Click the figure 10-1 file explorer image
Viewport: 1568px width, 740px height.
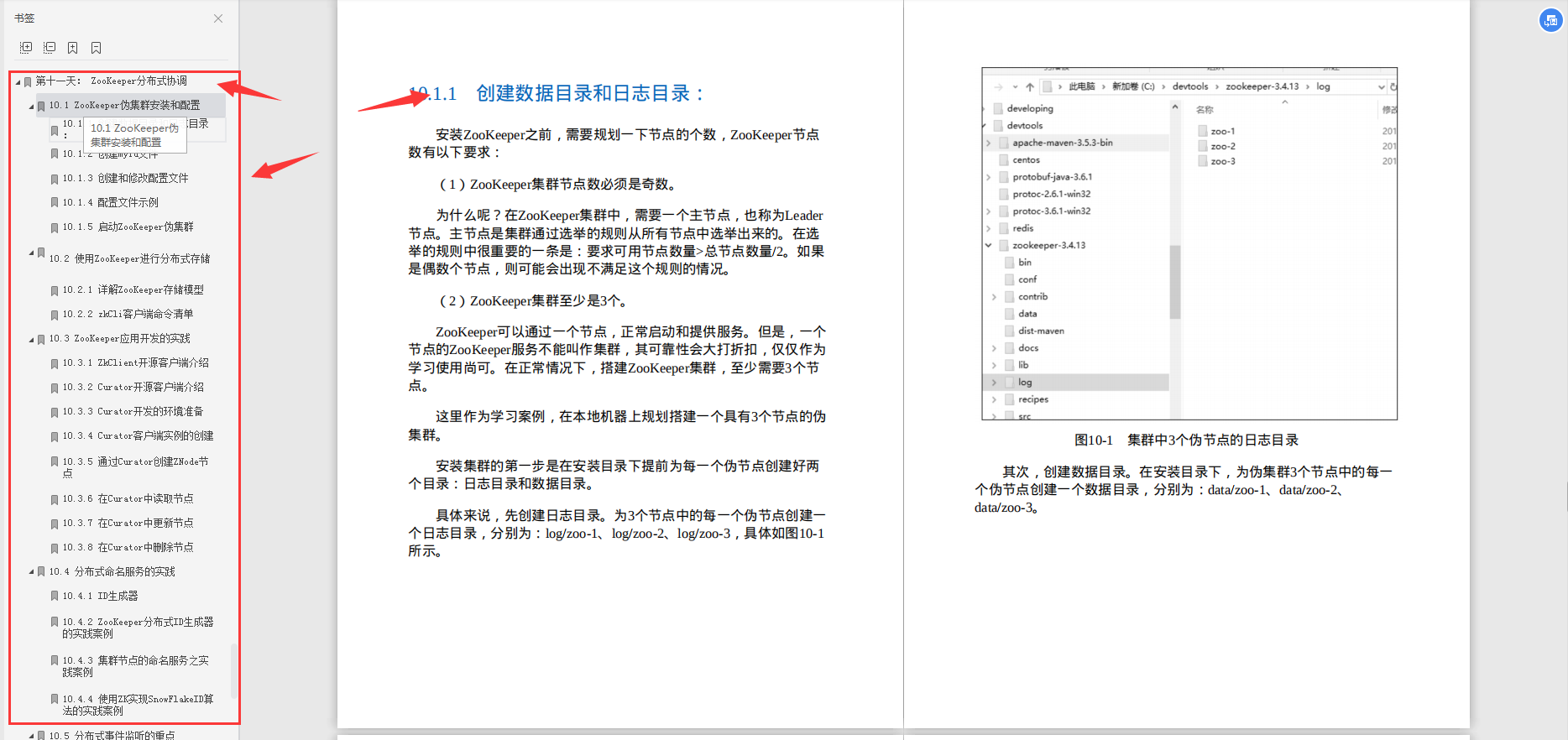pyautogui.click(x=1189, y=244)
